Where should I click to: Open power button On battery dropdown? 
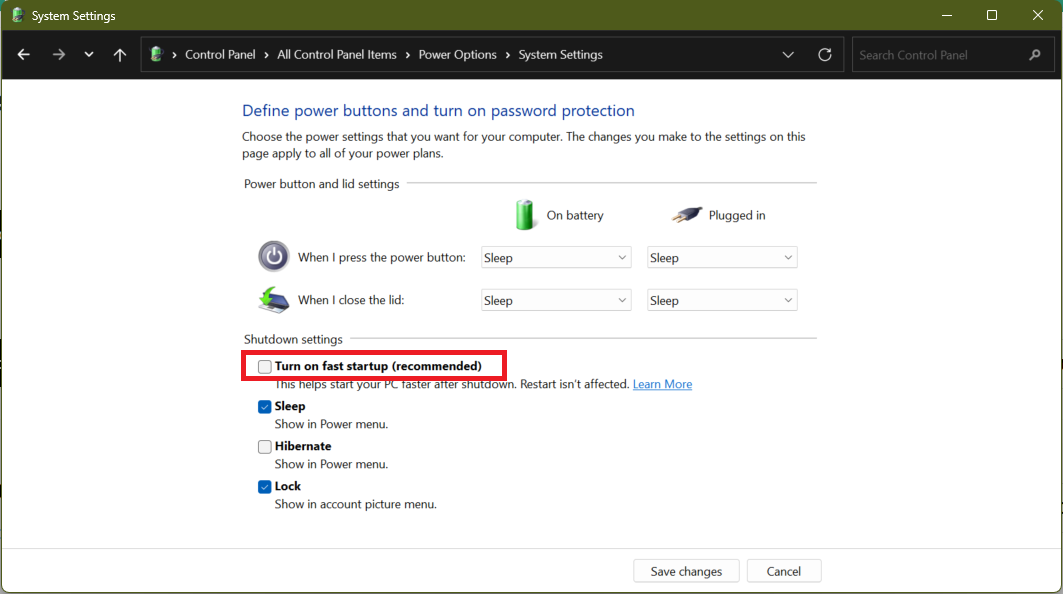(x=556, y=258)
